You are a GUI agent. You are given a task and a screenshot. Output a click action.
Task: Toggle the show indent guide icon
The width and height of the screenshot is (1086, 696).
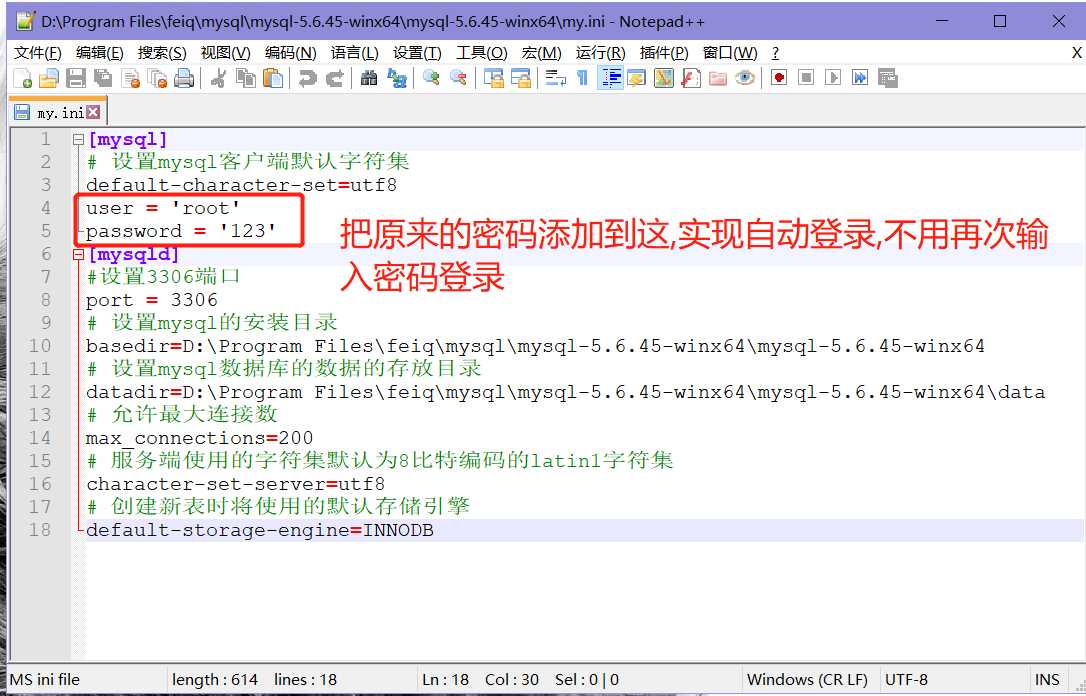610,78
